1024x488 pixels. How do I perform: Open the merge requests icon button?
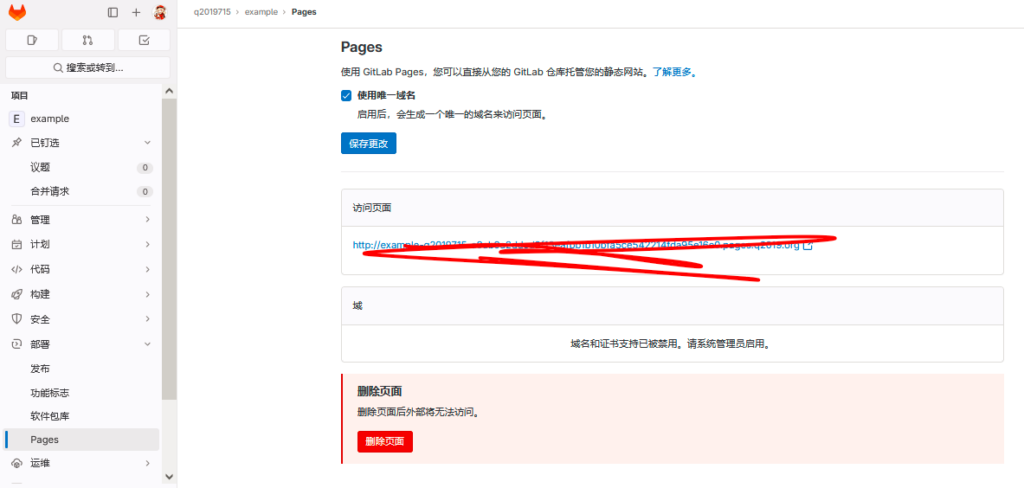tap(87, 40)
